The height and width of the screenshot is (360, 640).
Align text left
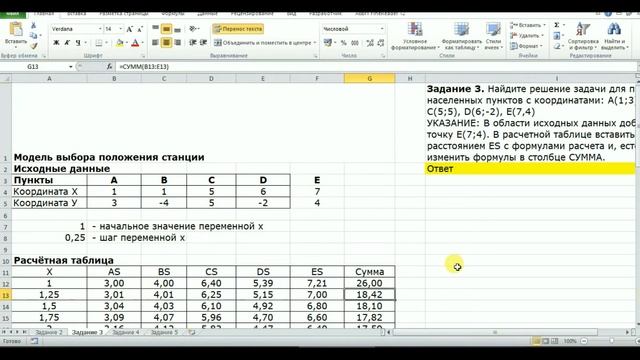(x=155, y=42)
